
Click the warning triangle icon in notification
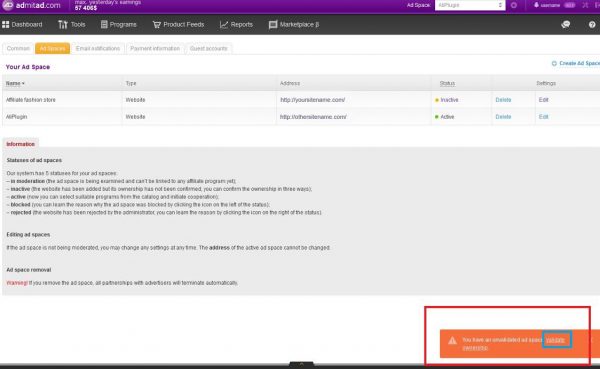point(452,341)
